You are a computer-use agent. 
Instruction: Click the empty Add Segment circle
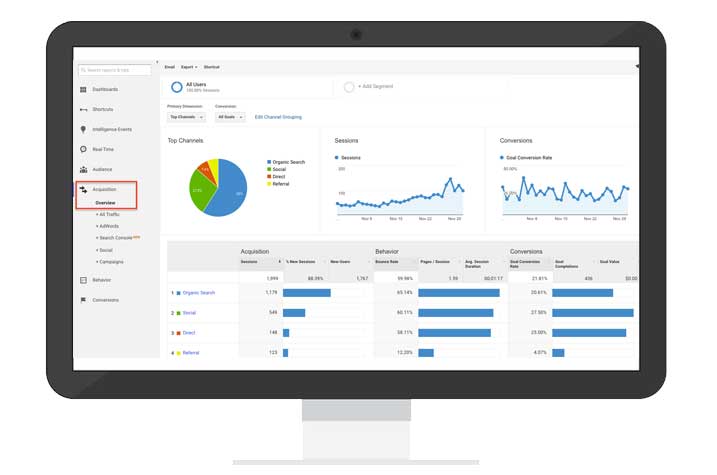pyautogui.click(x=349, y=87)
